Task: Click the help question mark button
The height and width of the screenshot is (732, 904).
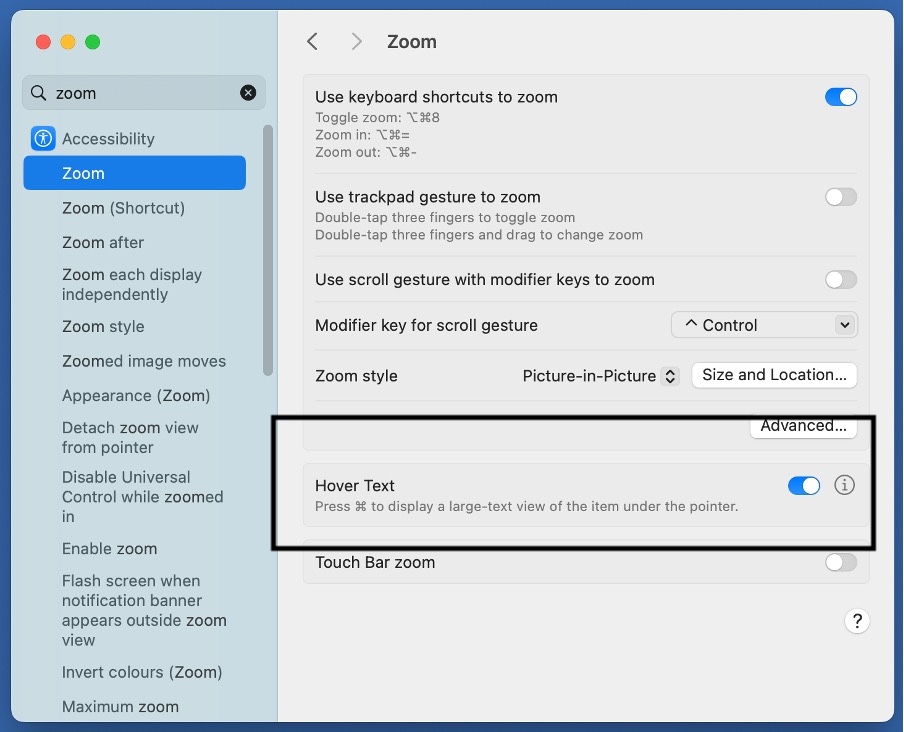Action: click(x=856, y=621)
